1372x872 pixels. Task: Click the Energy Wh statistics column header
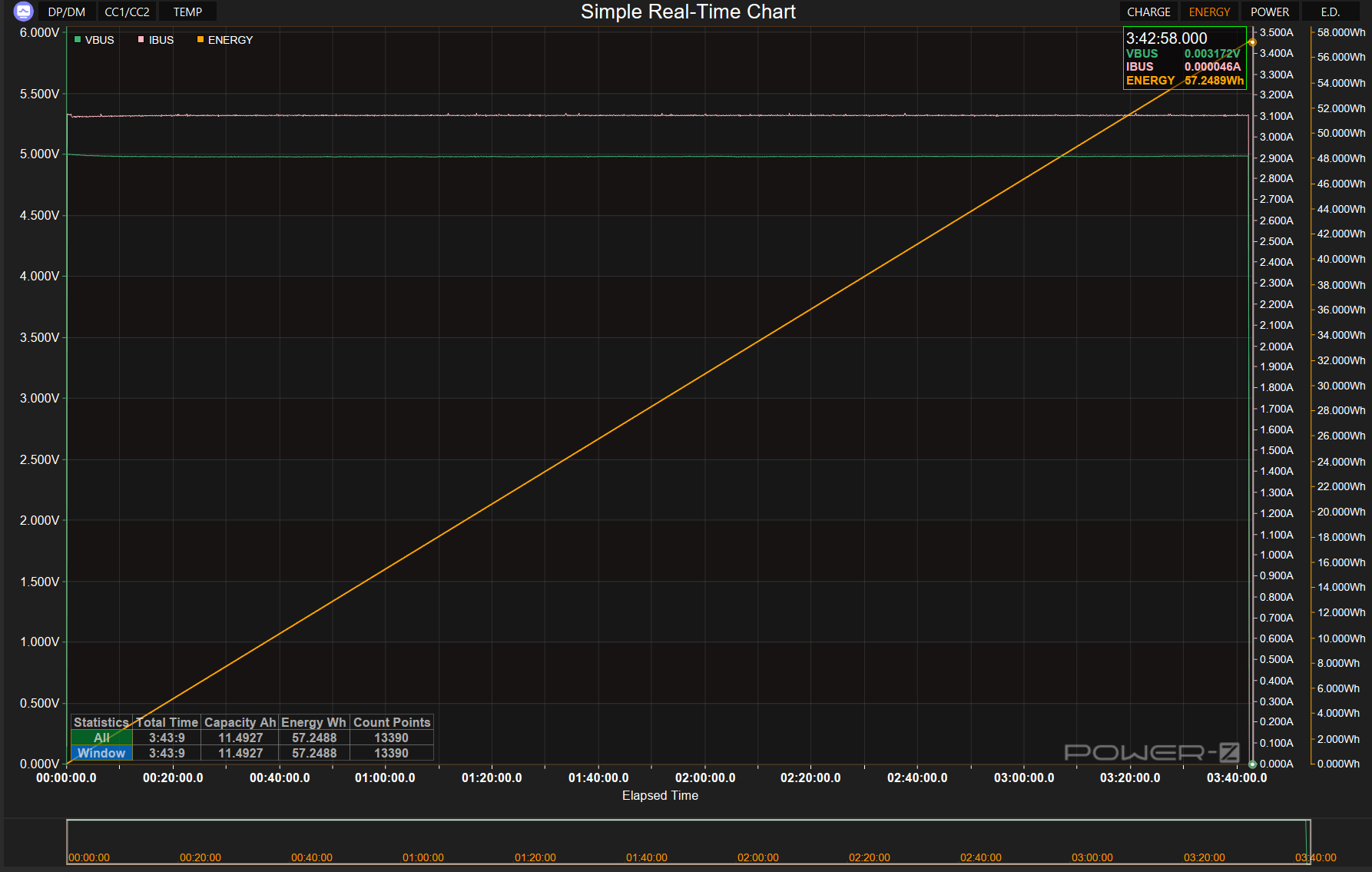tap(313, 722)
